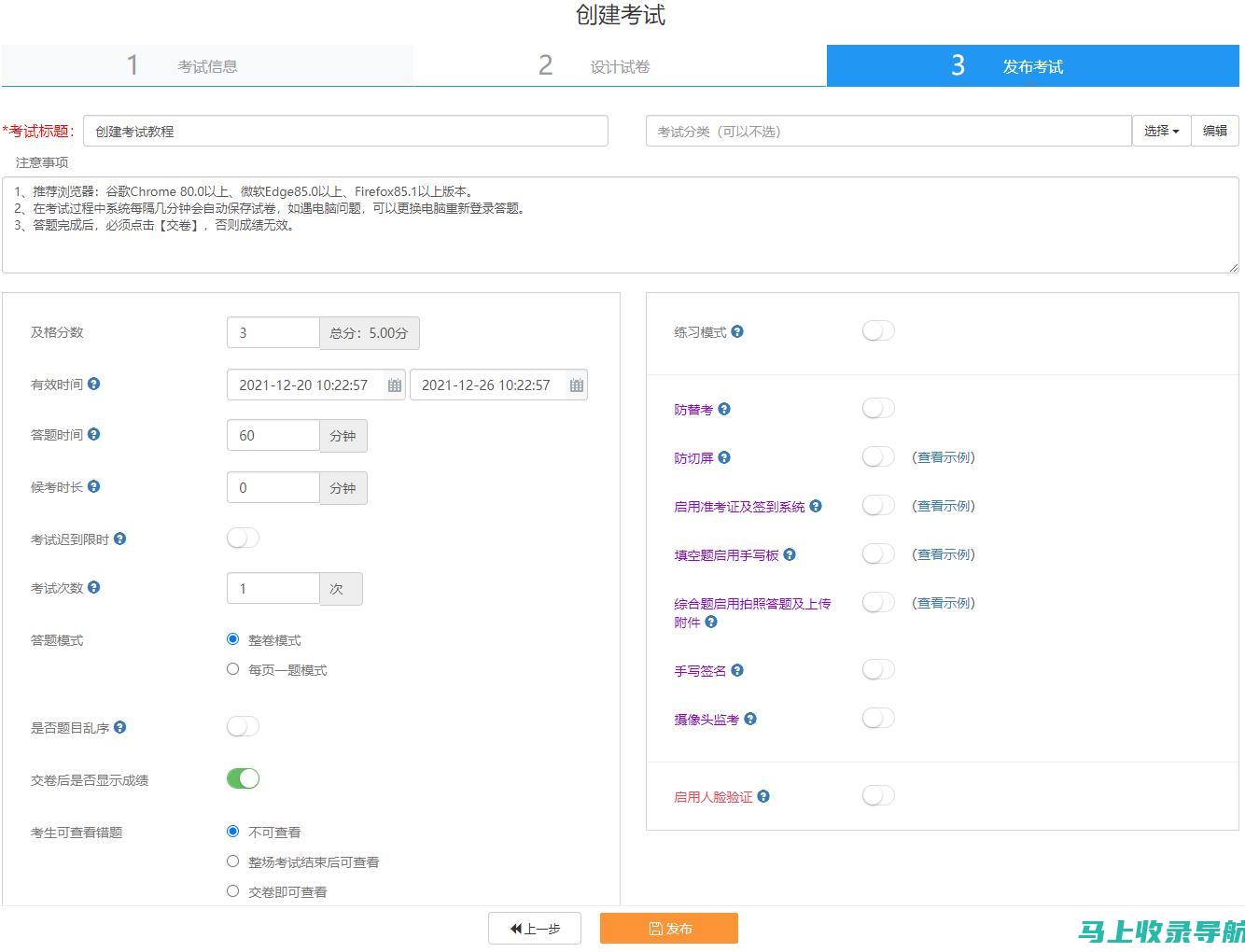Enable 手写签名 switch

[x=878, y=669]
